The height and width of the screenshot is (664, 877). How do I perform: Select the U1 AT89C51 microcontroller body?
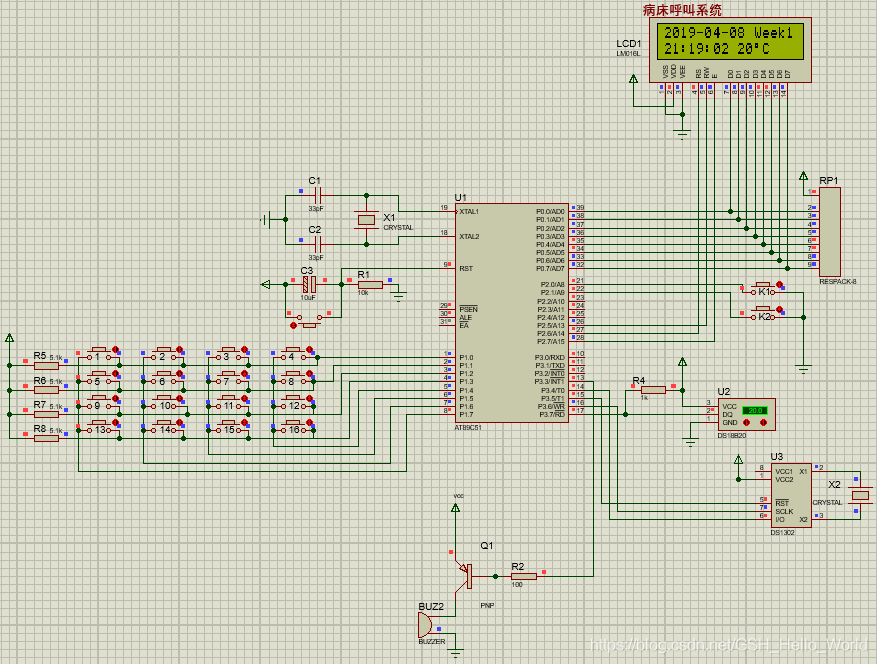[512, 313]
